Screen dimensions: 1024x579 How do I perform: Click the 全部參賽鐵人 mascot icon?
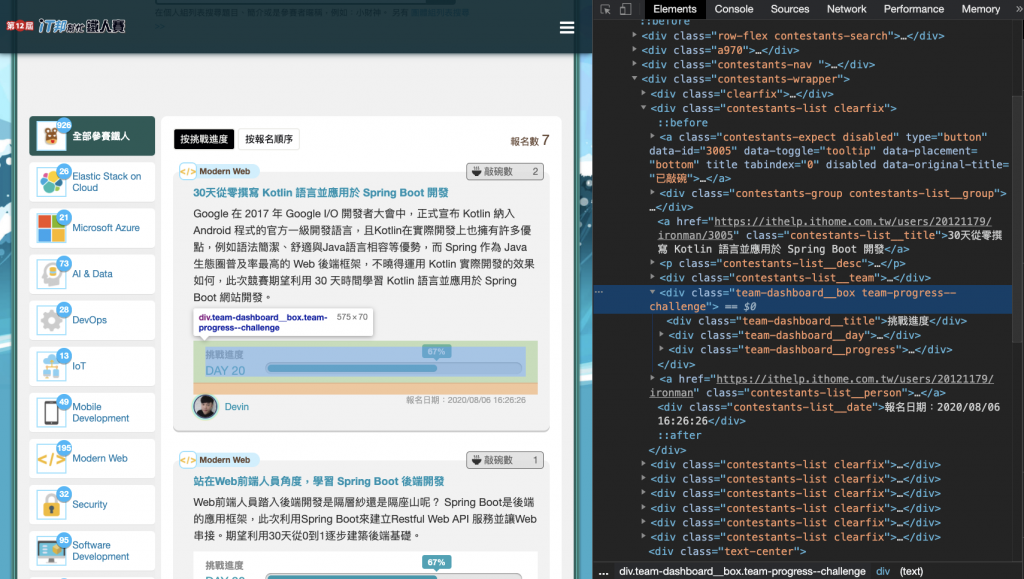[x=51, y=136]
